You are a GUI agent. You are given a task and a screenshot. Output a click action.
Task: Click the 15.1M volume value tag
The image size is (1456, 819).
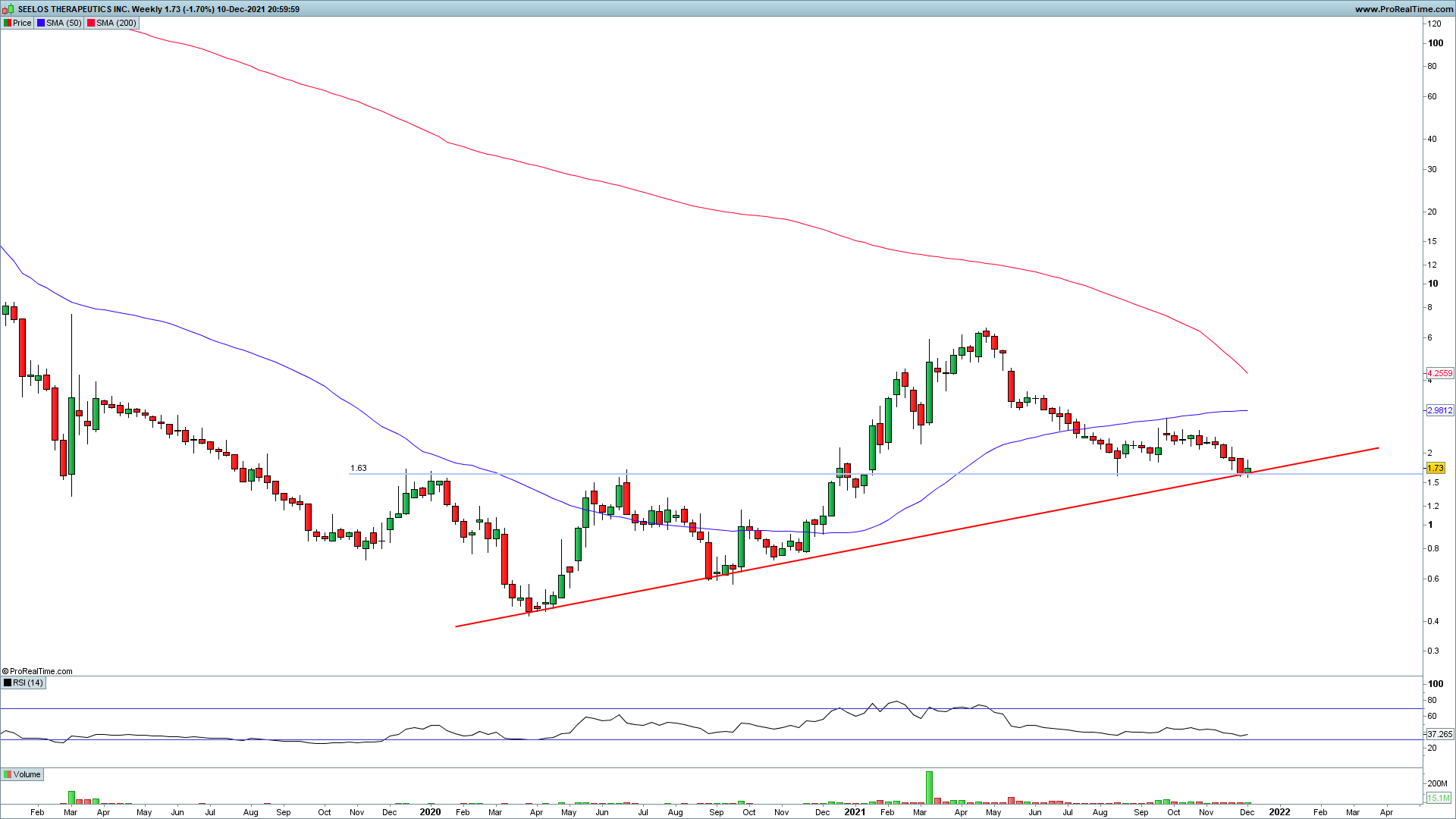coord(1438,797)
